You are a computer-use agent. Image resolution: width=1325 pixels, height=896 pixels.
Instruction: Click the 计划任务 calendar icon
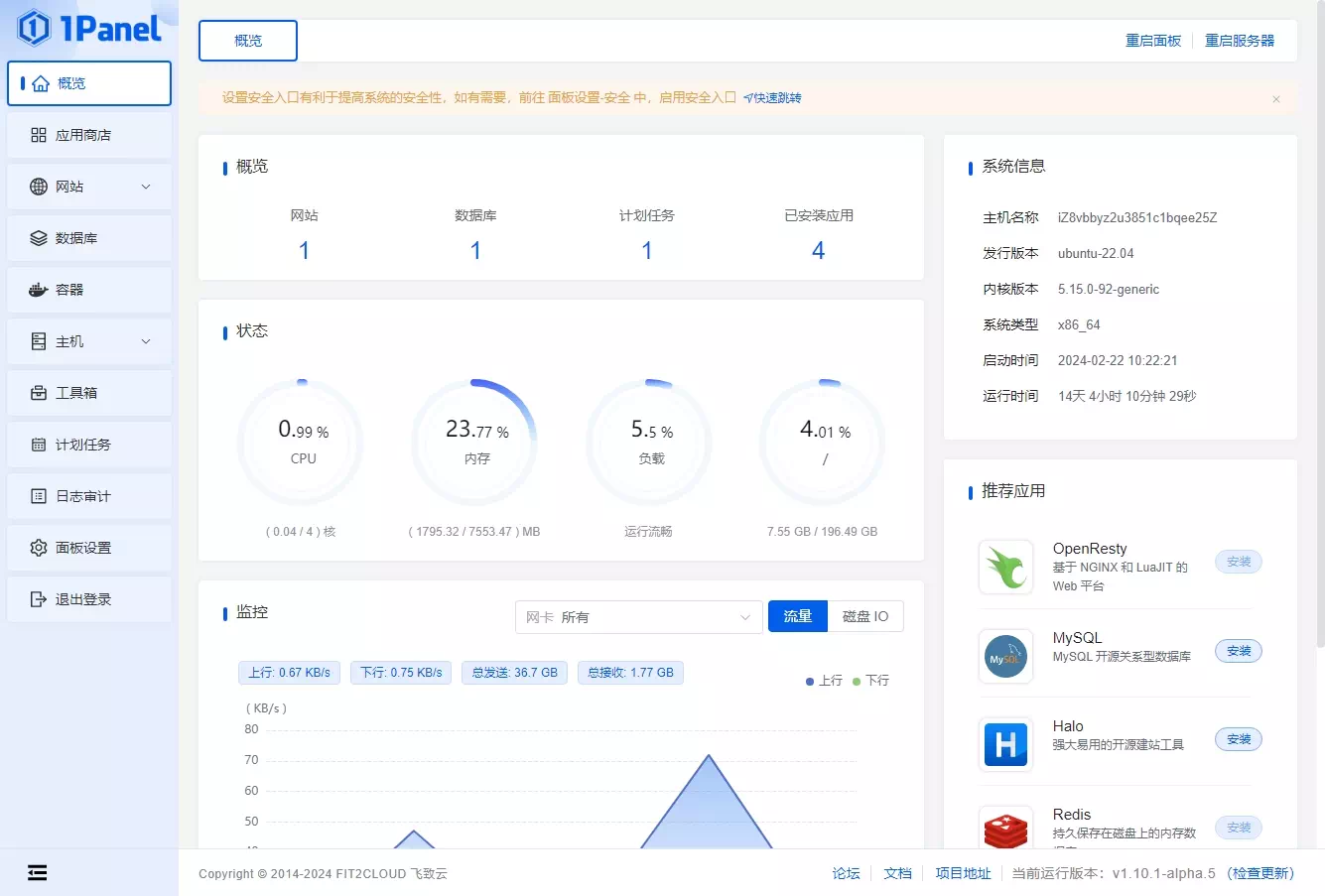click(39, 445)
